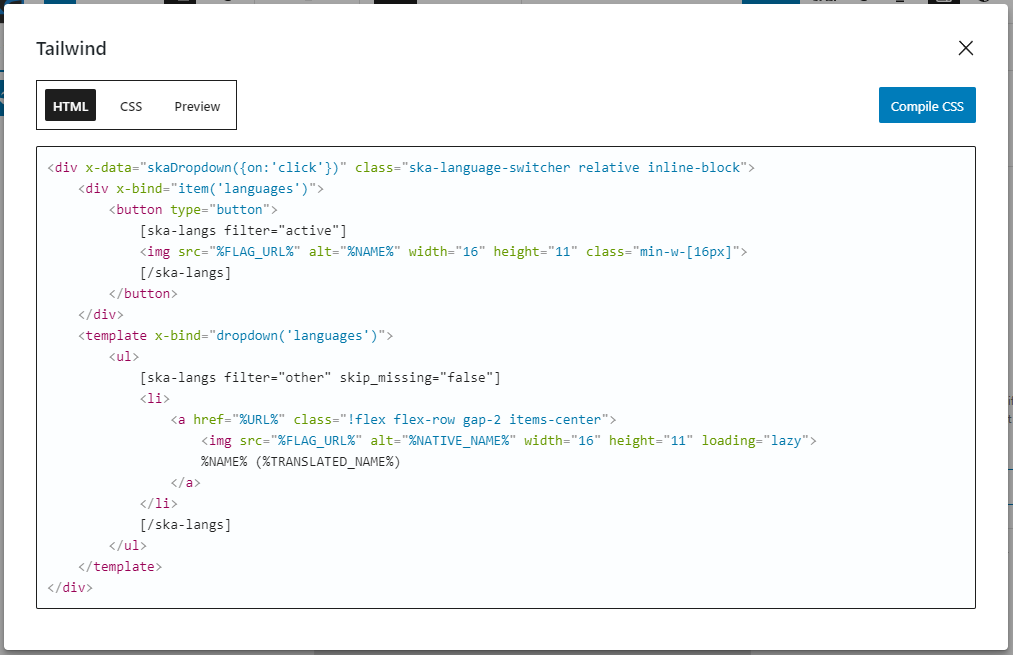The image size is (1013, 655).
Task: Click the button type="button" code line
Action: pos(192,210)
